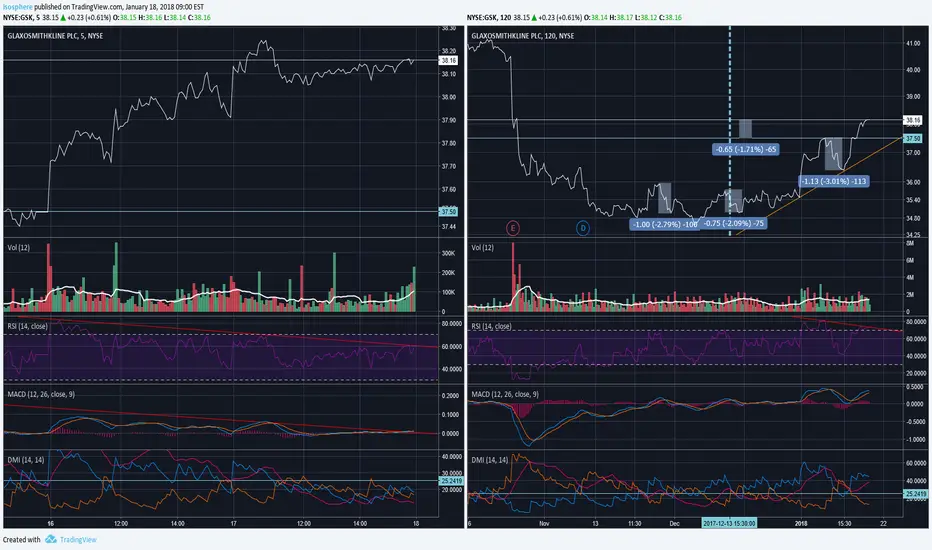The width and height of the screenshot is (932, 550).
Task: Click the 2017-12-13 15:30:00 date label
Action: pyautogui.click(x=729, y=523)
